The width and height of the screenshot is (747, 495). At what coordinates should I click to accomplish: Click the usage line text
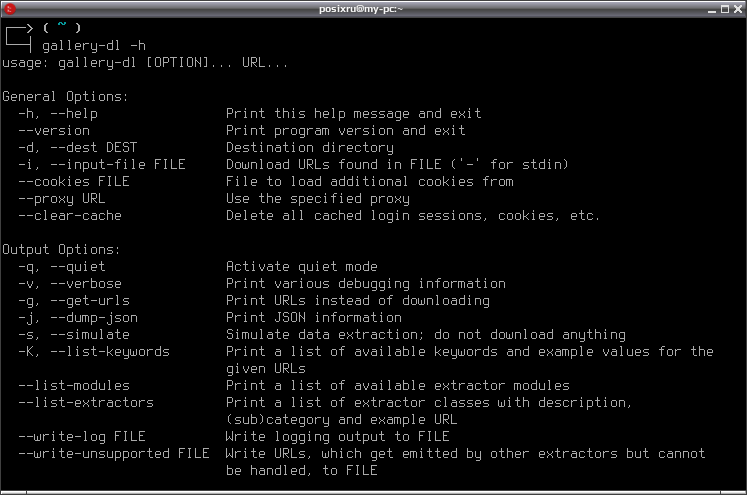(x=145, y=63)
